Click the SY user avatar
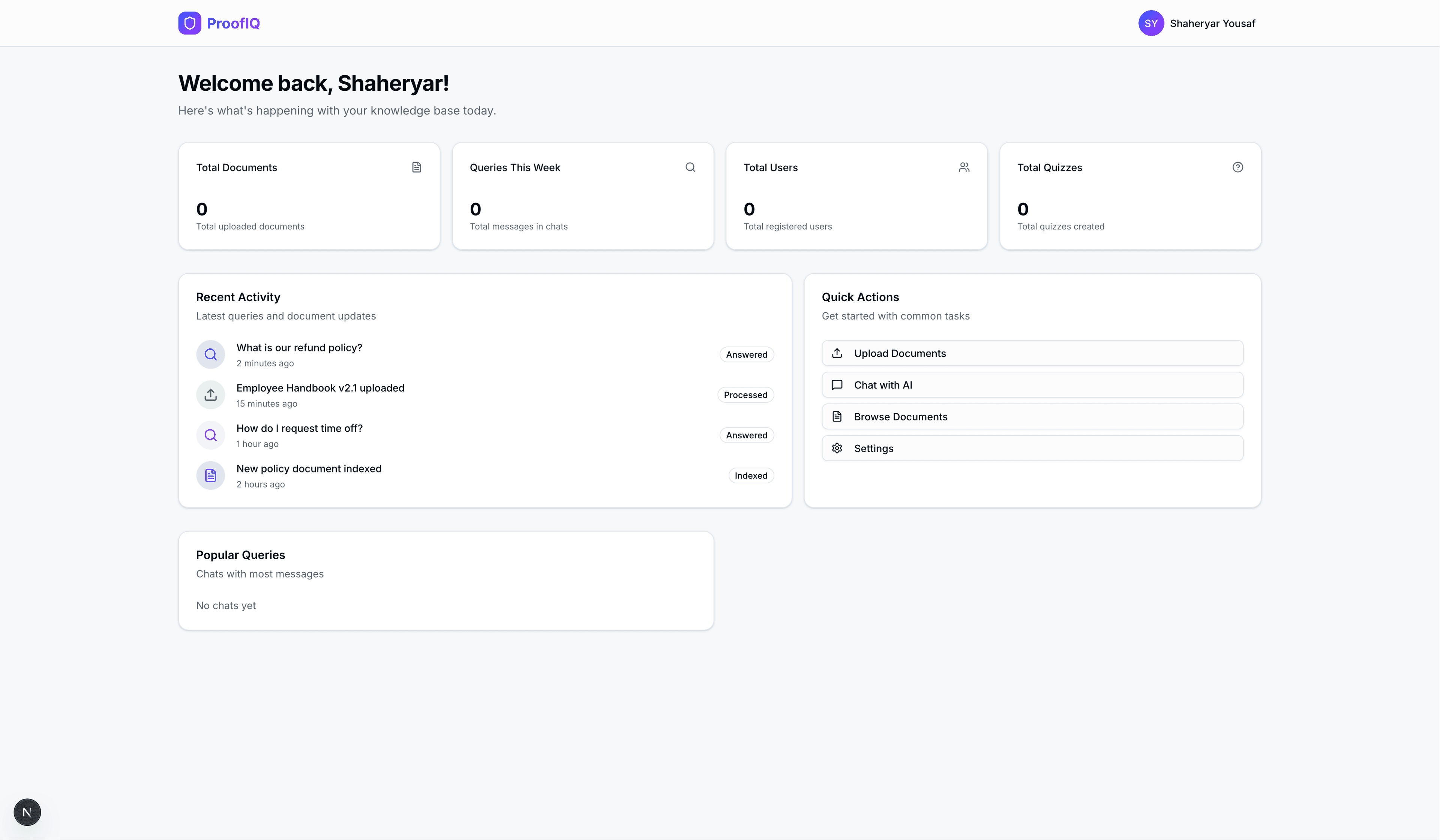 [1150, 23]
